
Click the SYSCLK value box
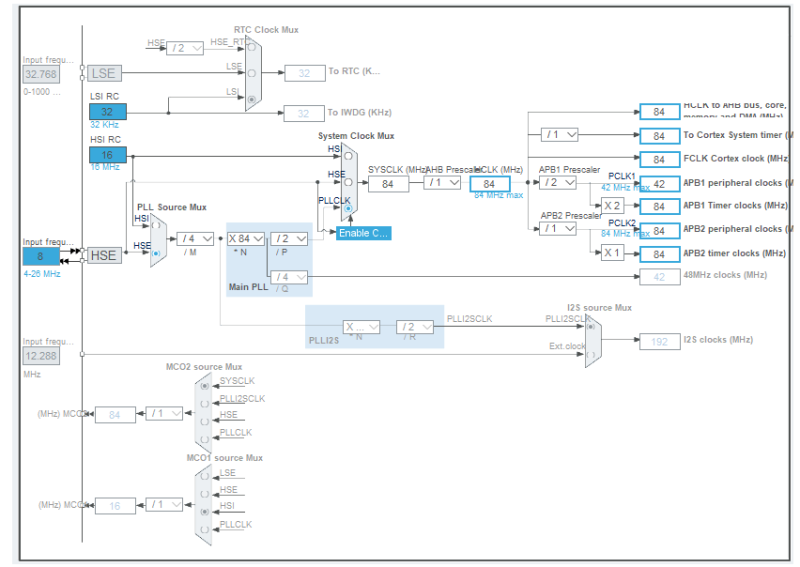coord(388,184)
